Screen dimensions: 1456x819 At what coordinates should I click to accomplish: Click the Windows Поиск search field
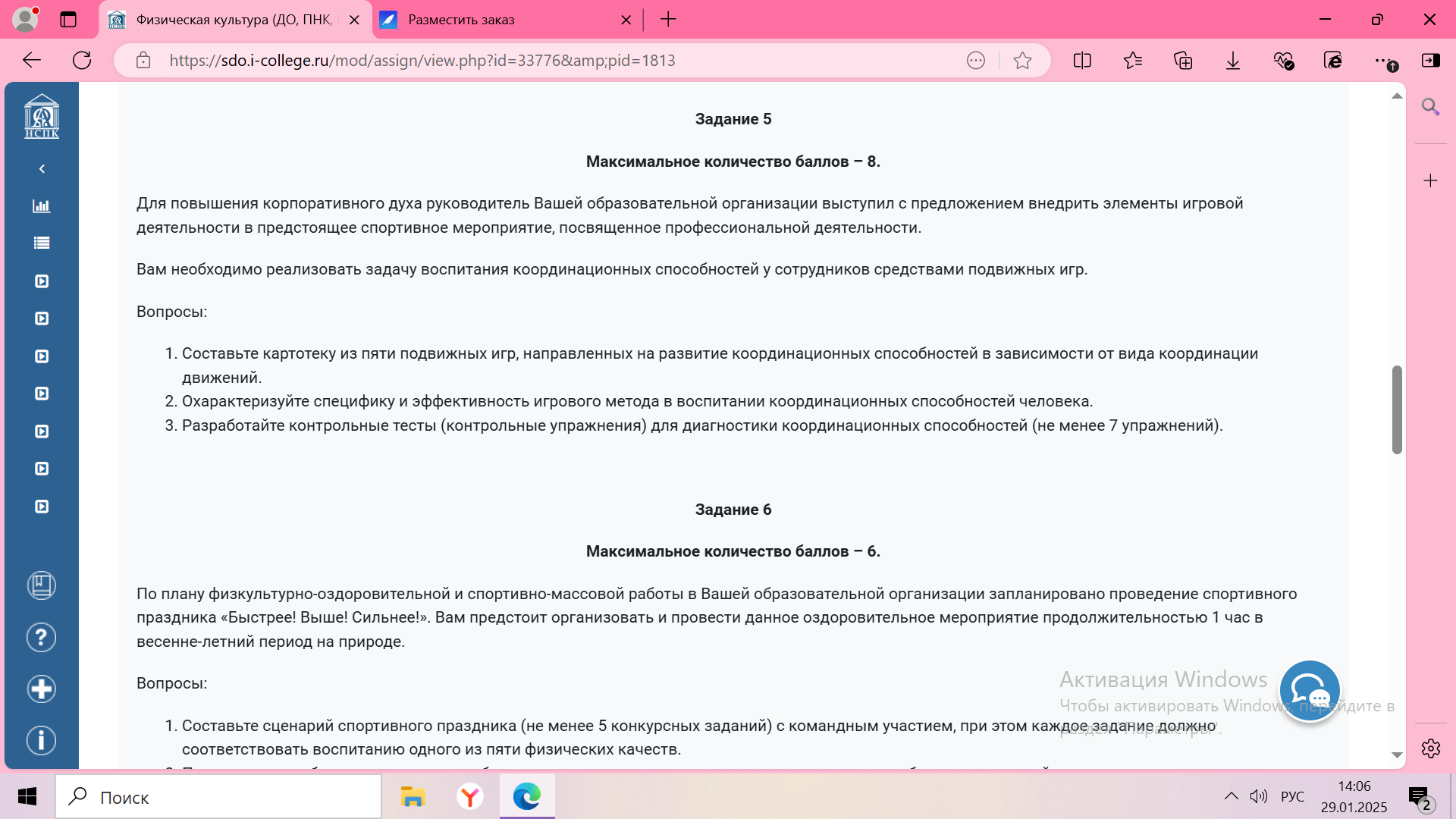pyautogui.click(x=220, y=797)
